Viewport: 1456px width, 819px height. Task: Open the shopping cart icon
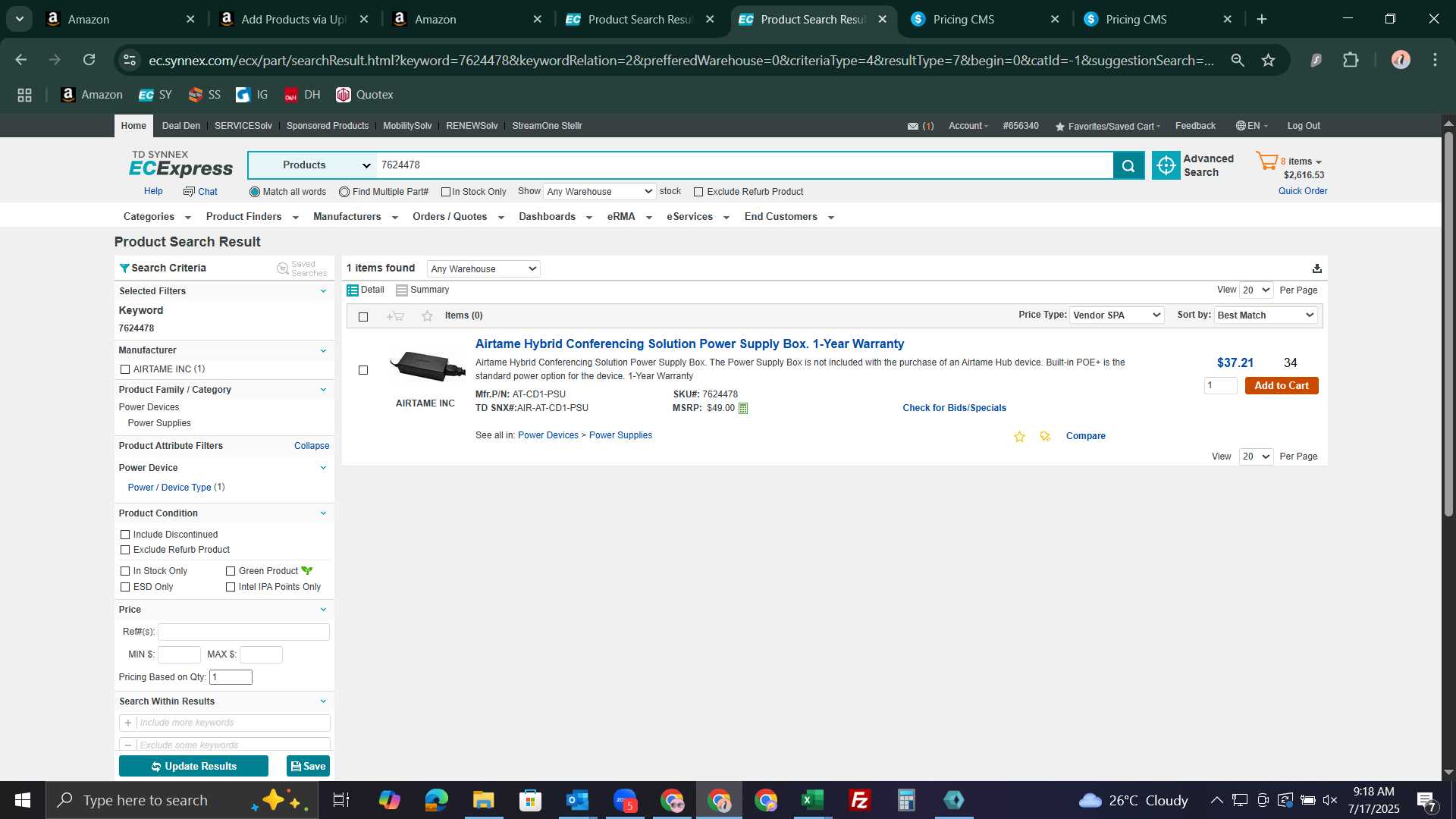[x=1266, y=161]
